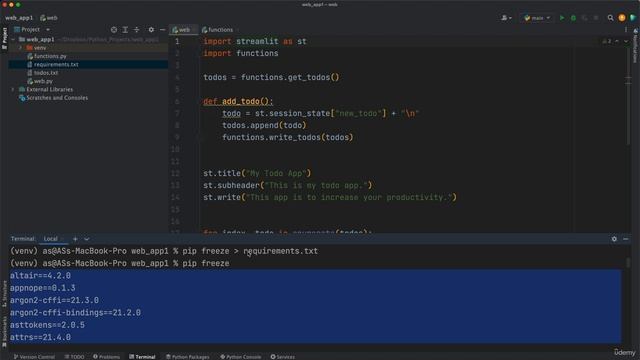
Task: Open terminal panel settings gear
Action: [x=614, y=239]
